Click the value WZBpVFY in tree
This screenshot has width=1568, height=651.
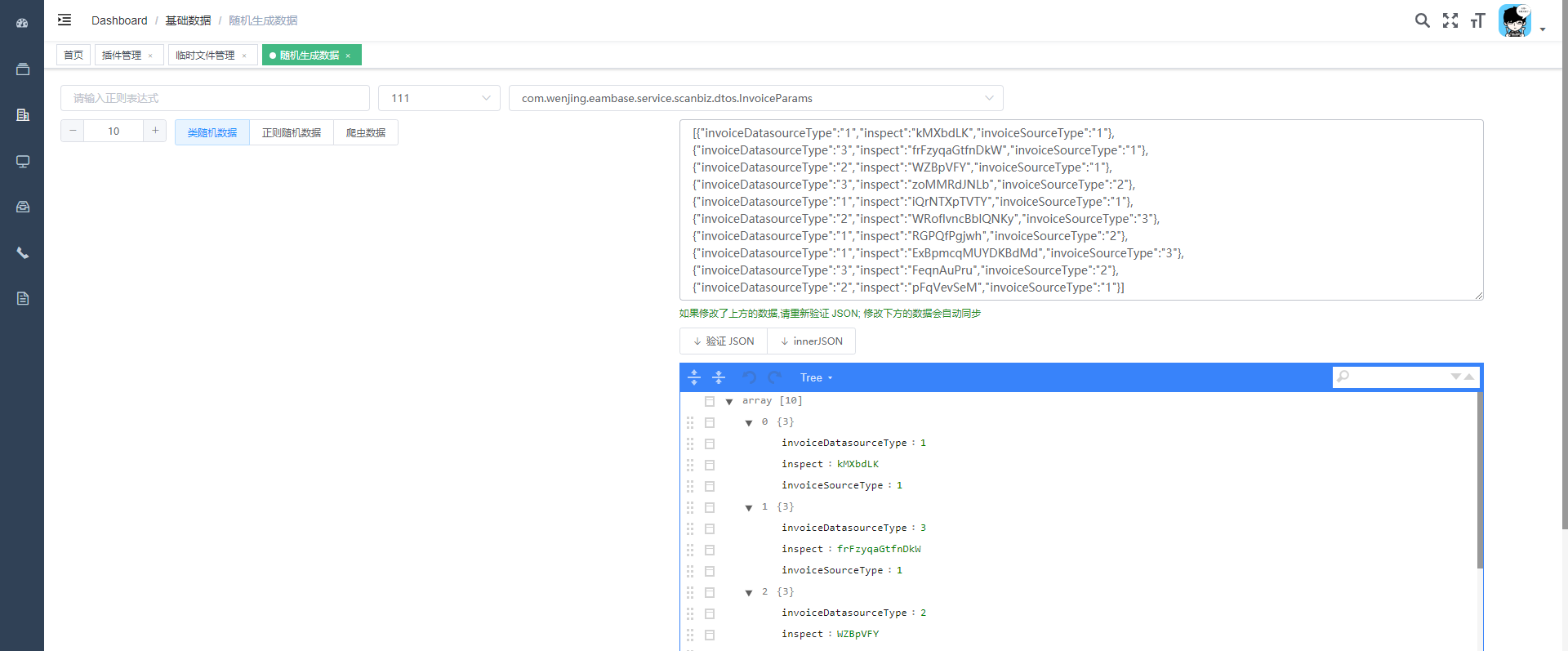[857, 634]
